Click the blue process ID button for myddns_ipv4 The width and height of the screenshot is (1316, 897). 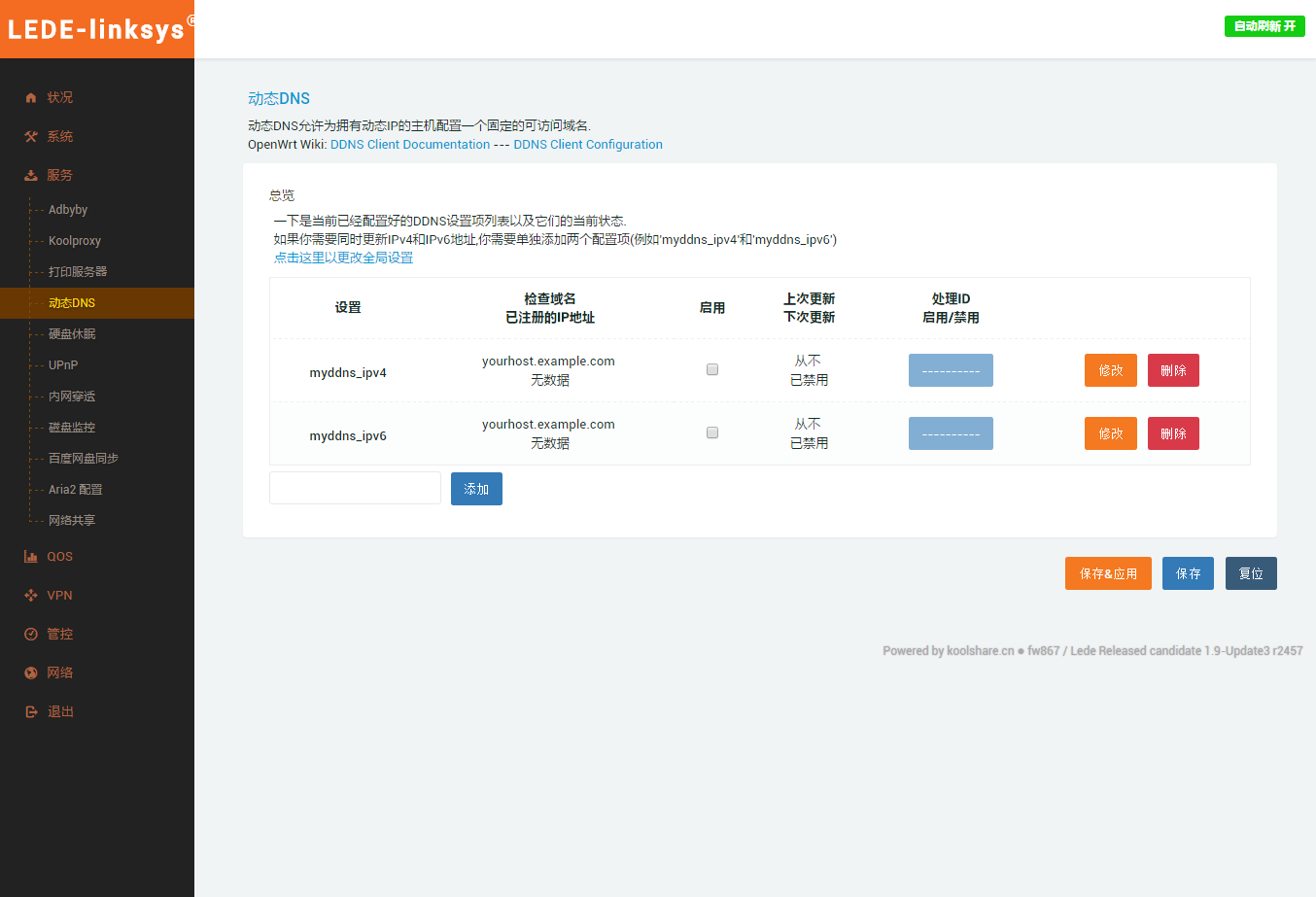coord(951,370)
